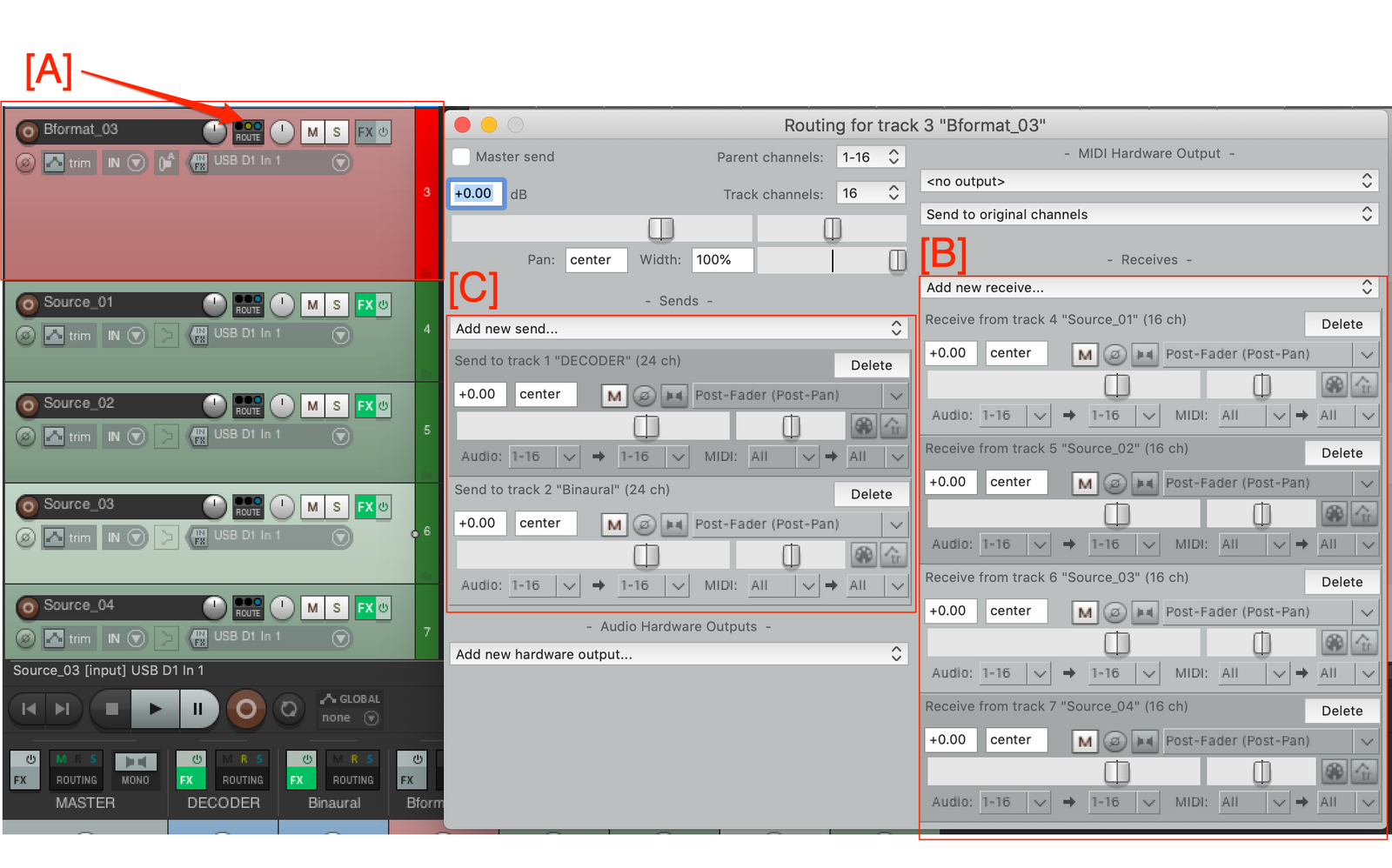1392x868 pixels.
Task: Expand Post-Fader mode dropdown for Source_01 receive
Action: (1367, 355)
